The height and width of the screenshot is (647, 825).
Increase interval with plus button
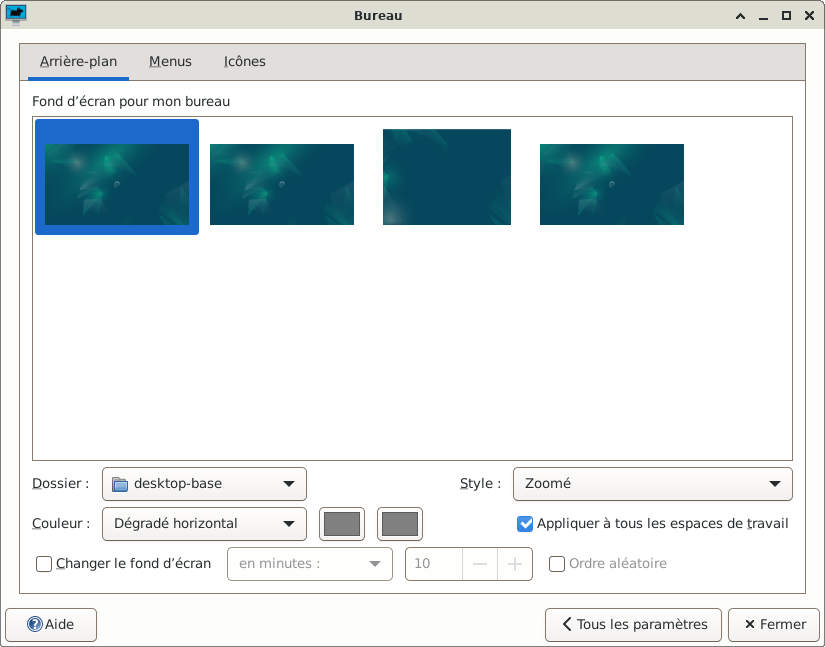(x=515, y=564)
